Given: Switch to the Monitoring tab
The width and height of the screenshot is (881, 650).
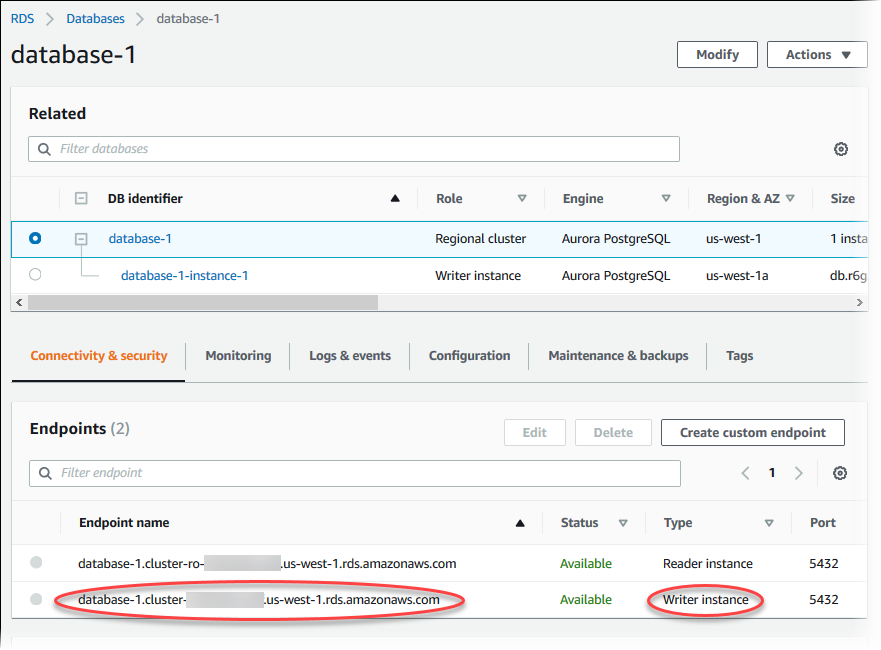Looking at the screenshot, I should coord(238,356).
